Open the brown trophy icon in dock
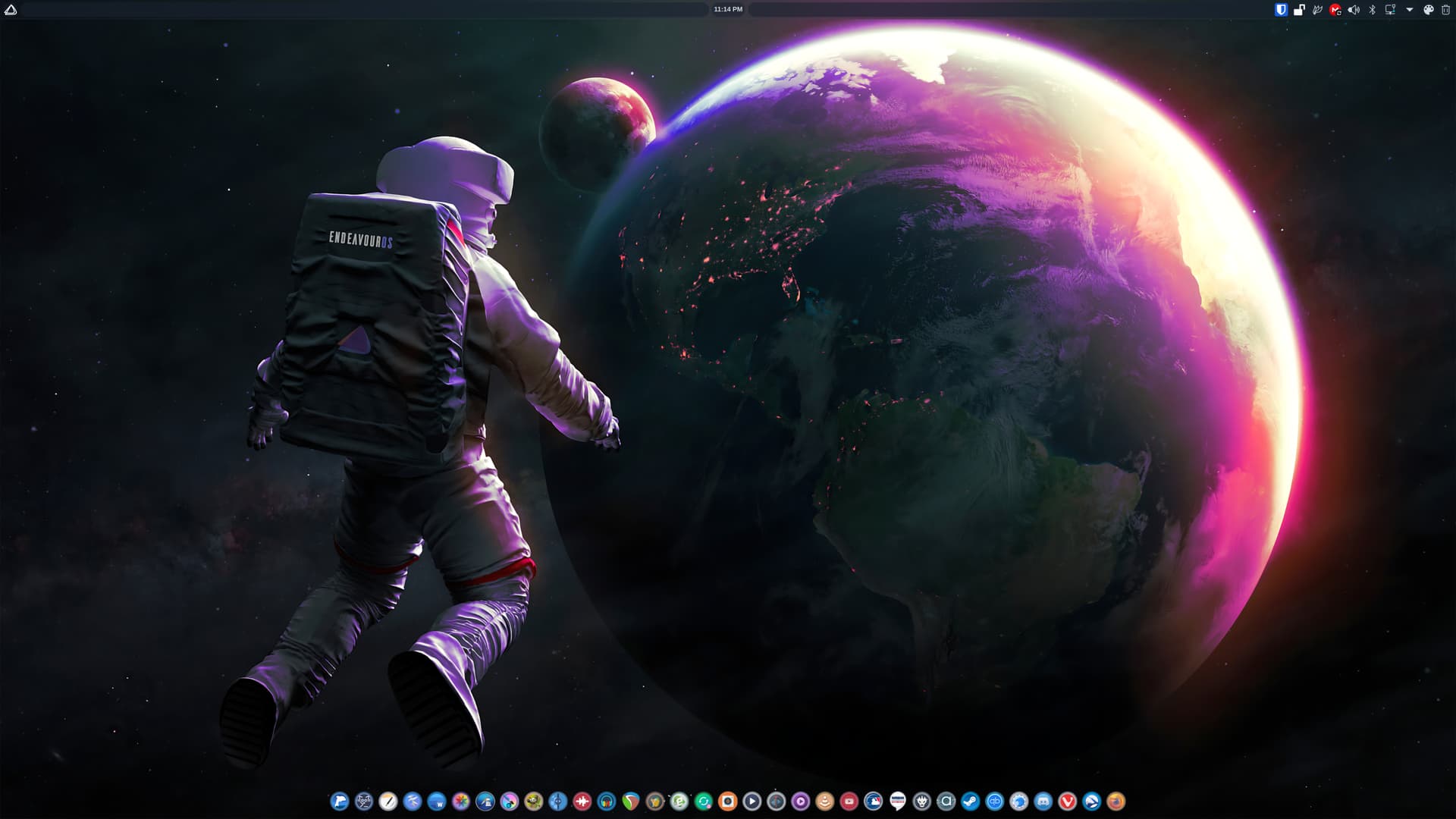 [655, 801]
